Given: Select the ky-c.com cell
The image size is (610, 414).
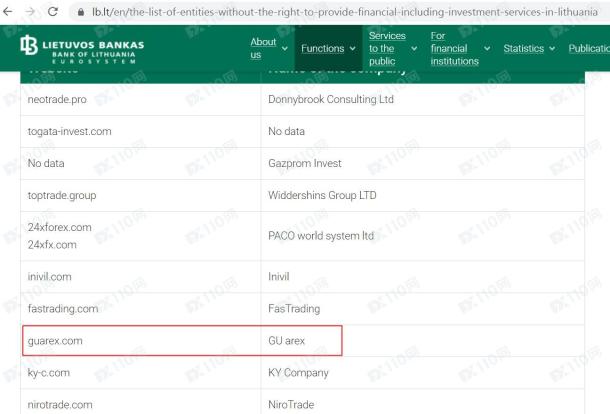Looking at the screenshot, I should [140, 373].
